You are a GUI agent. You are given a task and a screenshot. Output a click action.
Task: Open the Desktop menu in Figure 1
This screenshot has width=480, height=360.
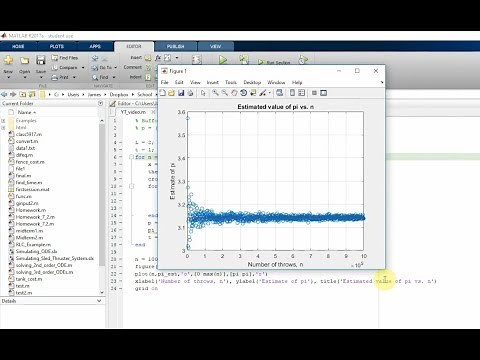[x=252, y=82]
